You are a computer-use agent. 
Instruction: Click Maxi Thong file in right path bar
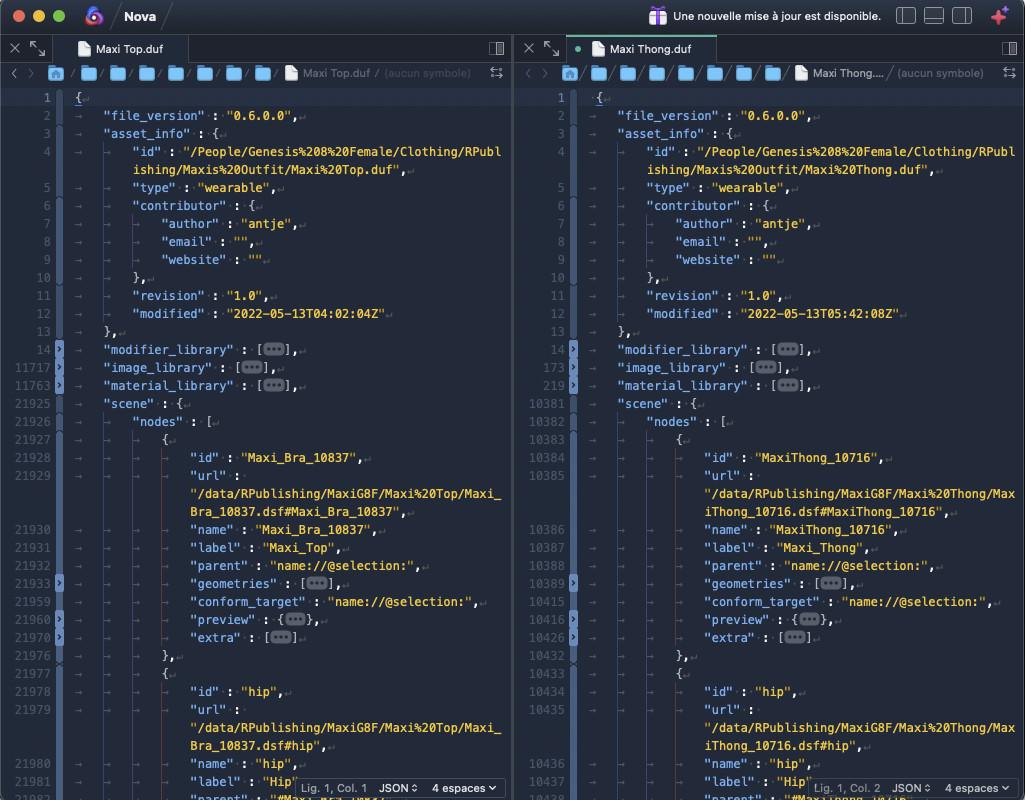pos(839,73)
